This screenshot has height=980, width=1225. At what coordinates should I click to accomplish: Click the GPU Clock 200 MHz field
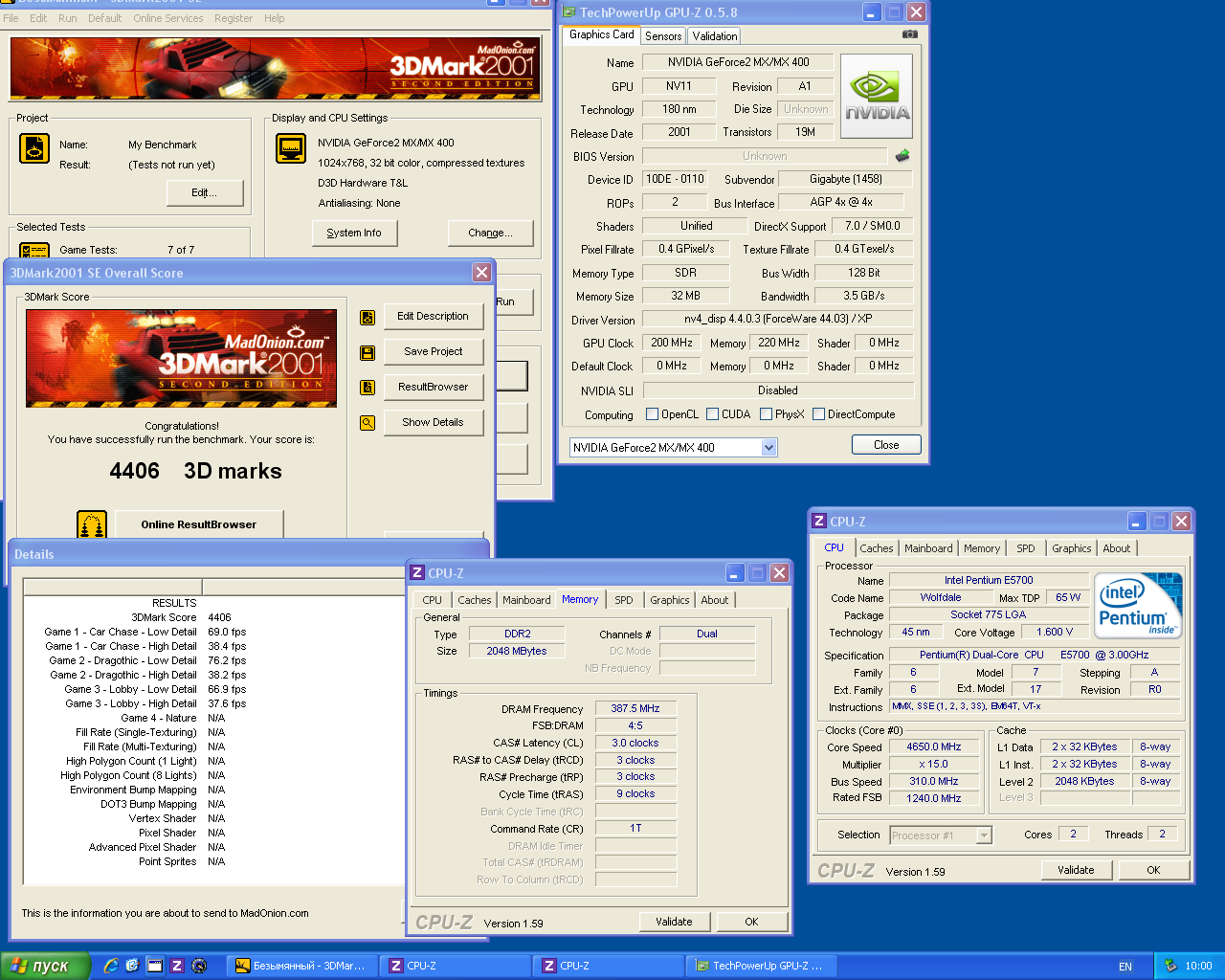coord(672,343)
